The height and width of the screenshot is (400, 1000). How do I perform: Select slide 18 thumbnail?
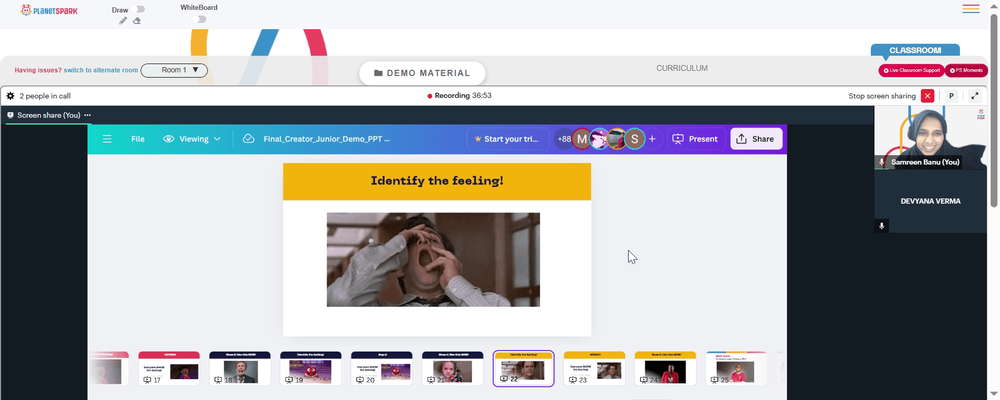[x=240, y=368]
